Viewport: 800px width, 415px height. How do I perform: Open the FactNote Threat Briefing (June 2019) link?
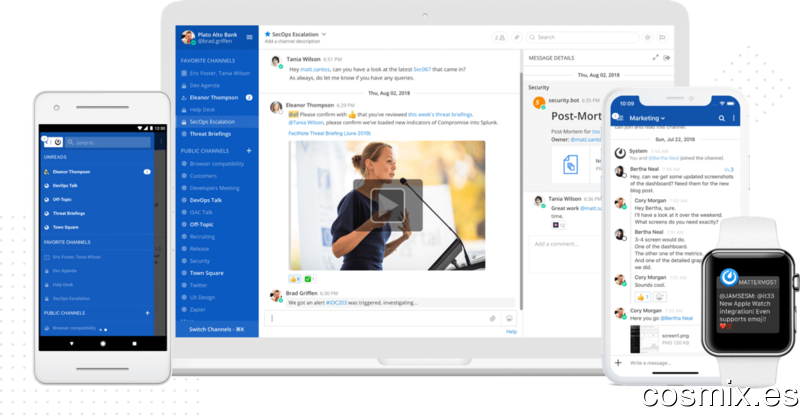click(330, 133)
